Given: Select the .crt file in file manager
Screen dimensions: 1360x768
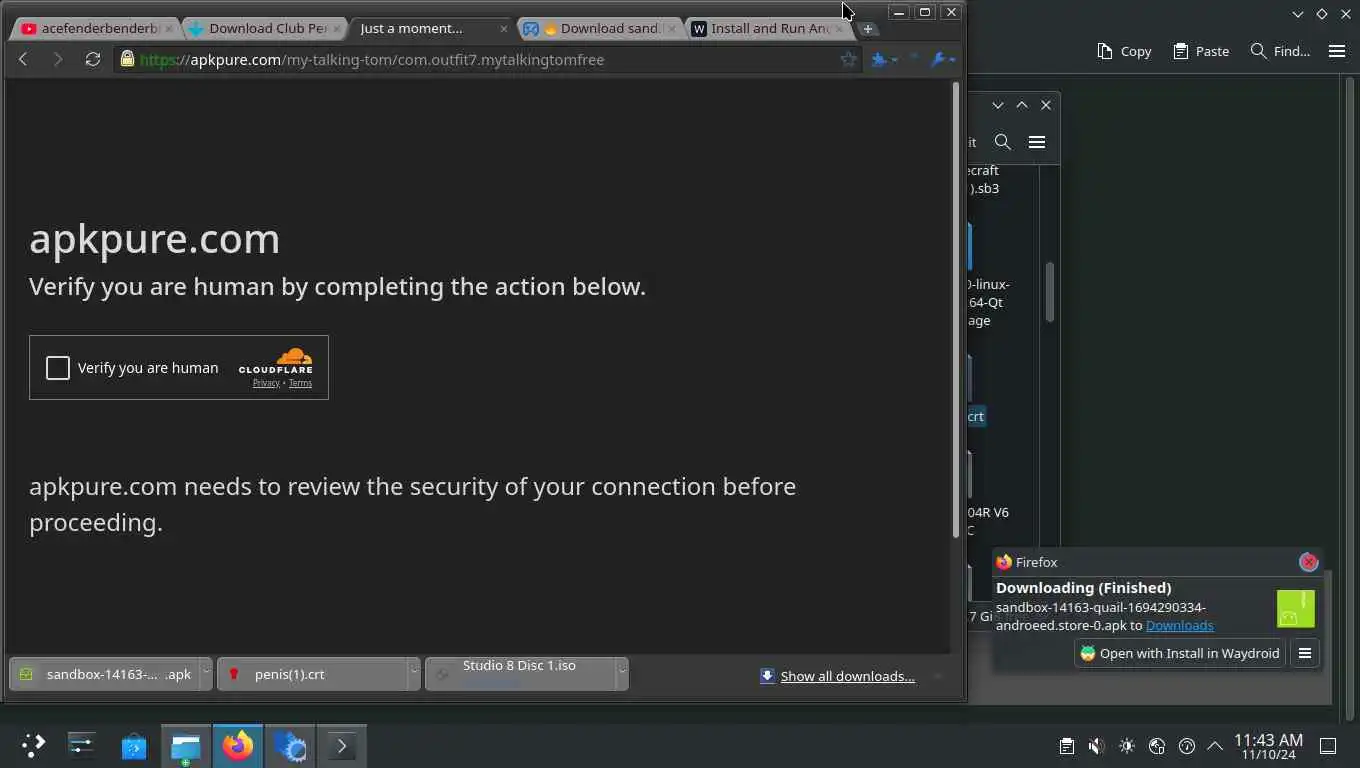Looking at the screenshot, I should (x=976, y=416).
